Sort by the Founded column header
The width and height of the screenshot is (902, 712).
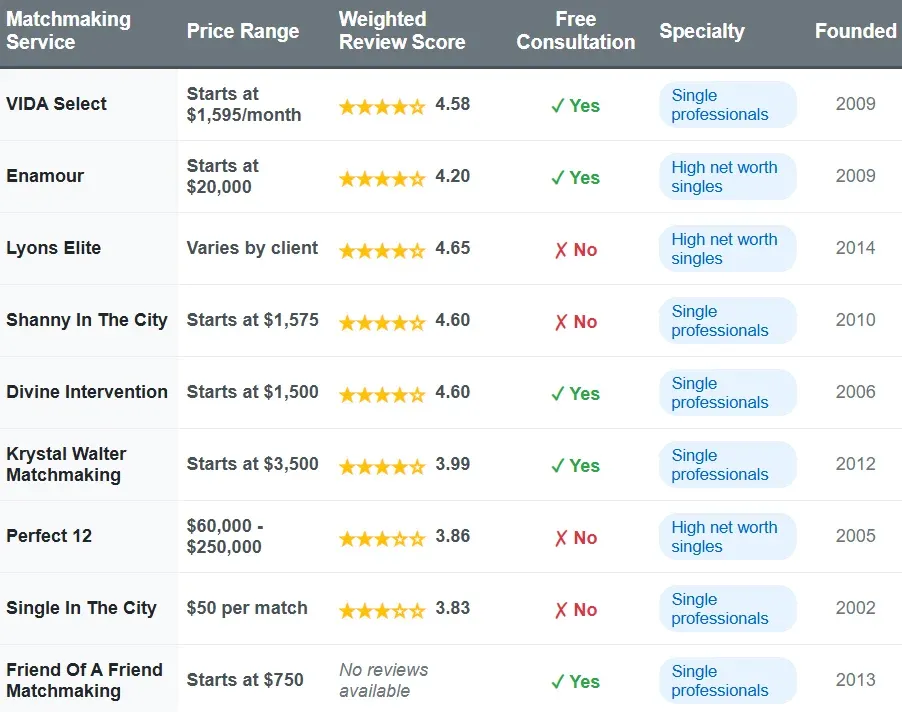(x=855, y=31)
